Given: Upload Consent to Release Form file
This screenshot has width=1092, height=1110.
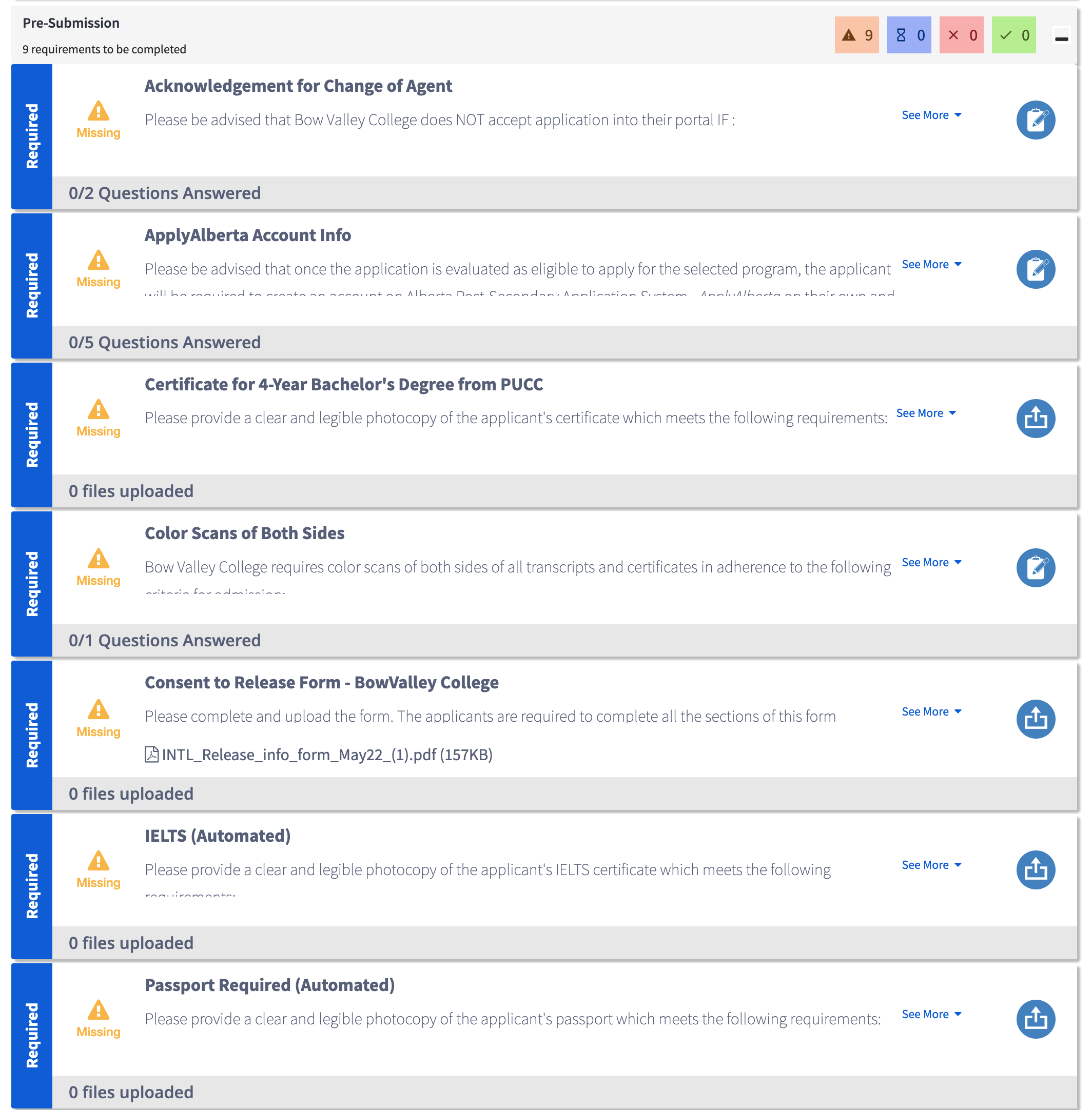Looking at the screenshot, I should pyautogui.click(x=1035, y=719).
